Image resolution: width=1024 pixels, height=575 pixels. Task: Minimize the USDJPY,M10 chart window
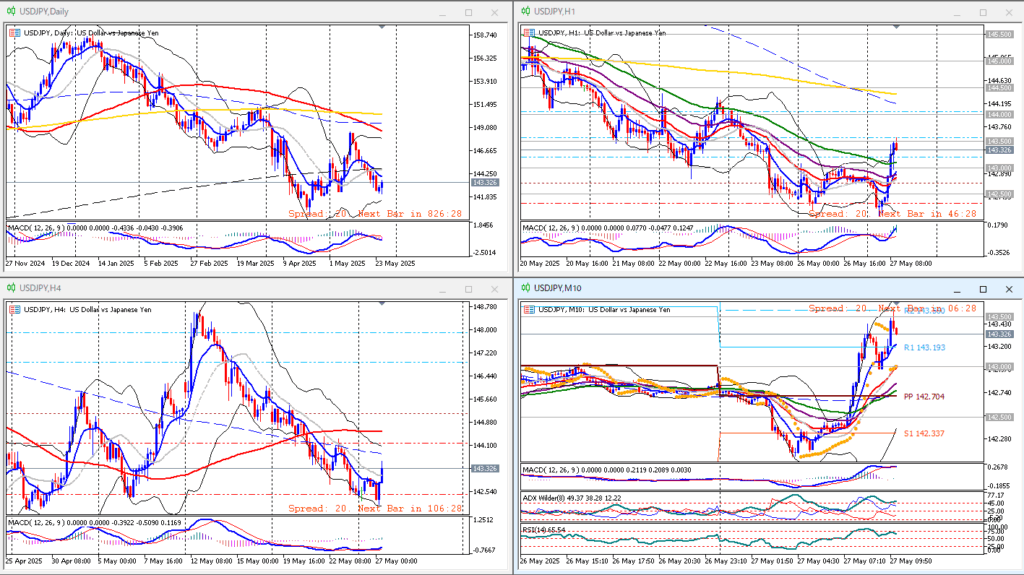click(x=957, y=289)
